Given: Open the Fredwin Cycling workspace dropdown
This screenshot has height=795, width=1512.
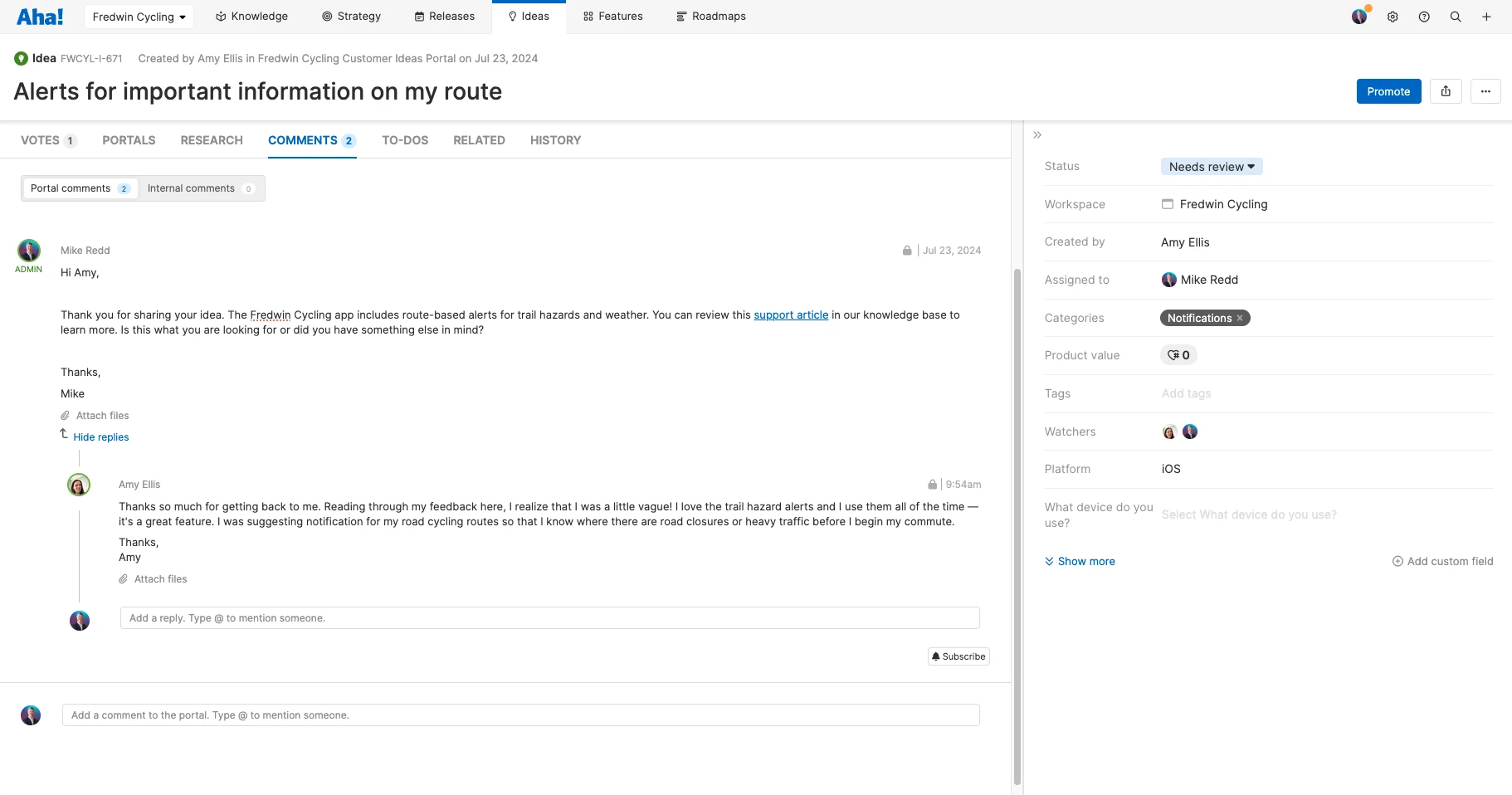Looking at the screenshot, I should point(139,17).
